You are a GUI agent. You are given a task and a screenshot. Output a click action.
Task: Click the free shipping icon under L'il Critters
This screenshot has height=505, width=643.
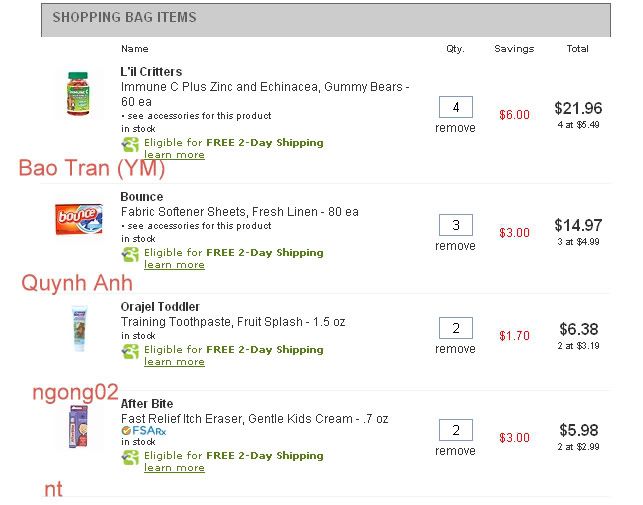click(x=130, y=145)
